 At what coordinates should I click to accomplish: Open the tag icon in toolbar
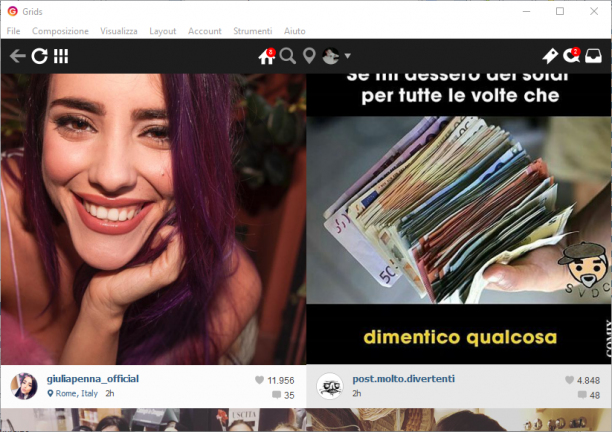pos(550,56)
